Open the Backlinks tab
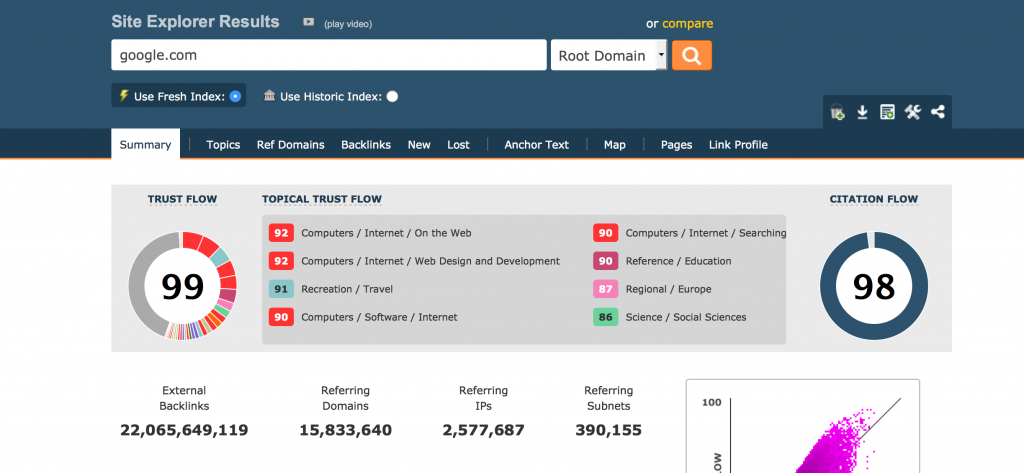 (366, 144)
